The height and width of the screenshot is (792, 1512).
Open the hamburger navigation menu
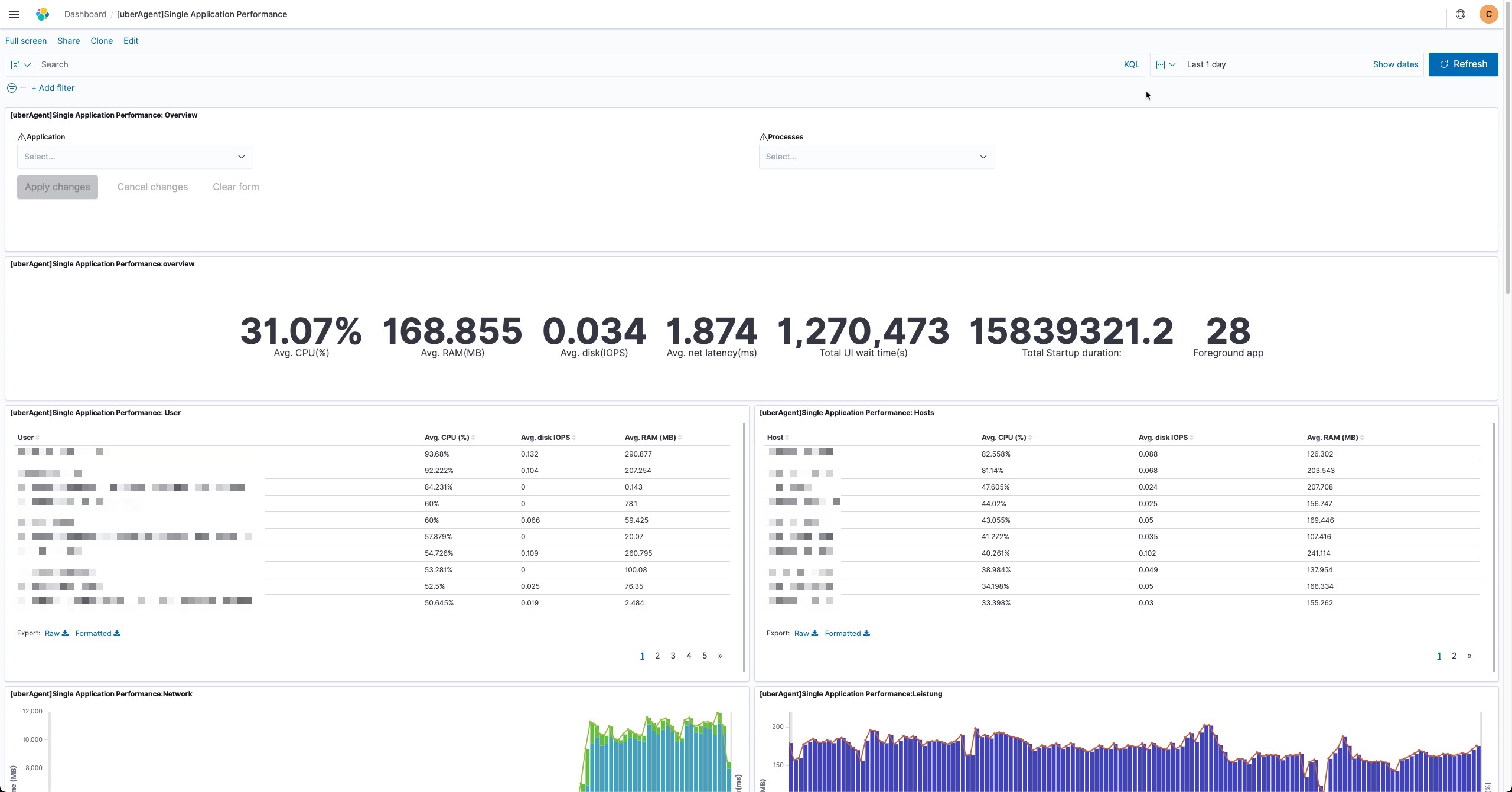[x=14, y=14]
